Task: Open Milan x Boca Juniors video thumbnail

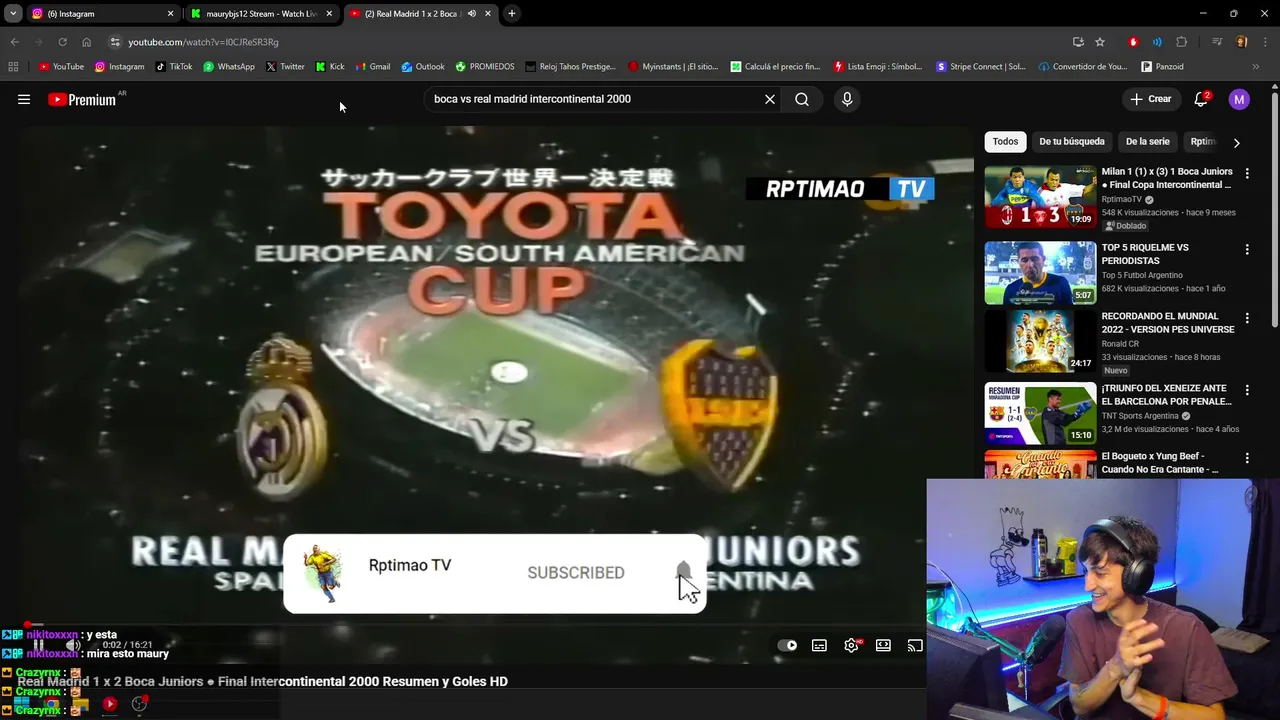Action: click(x=1040, y=197)
